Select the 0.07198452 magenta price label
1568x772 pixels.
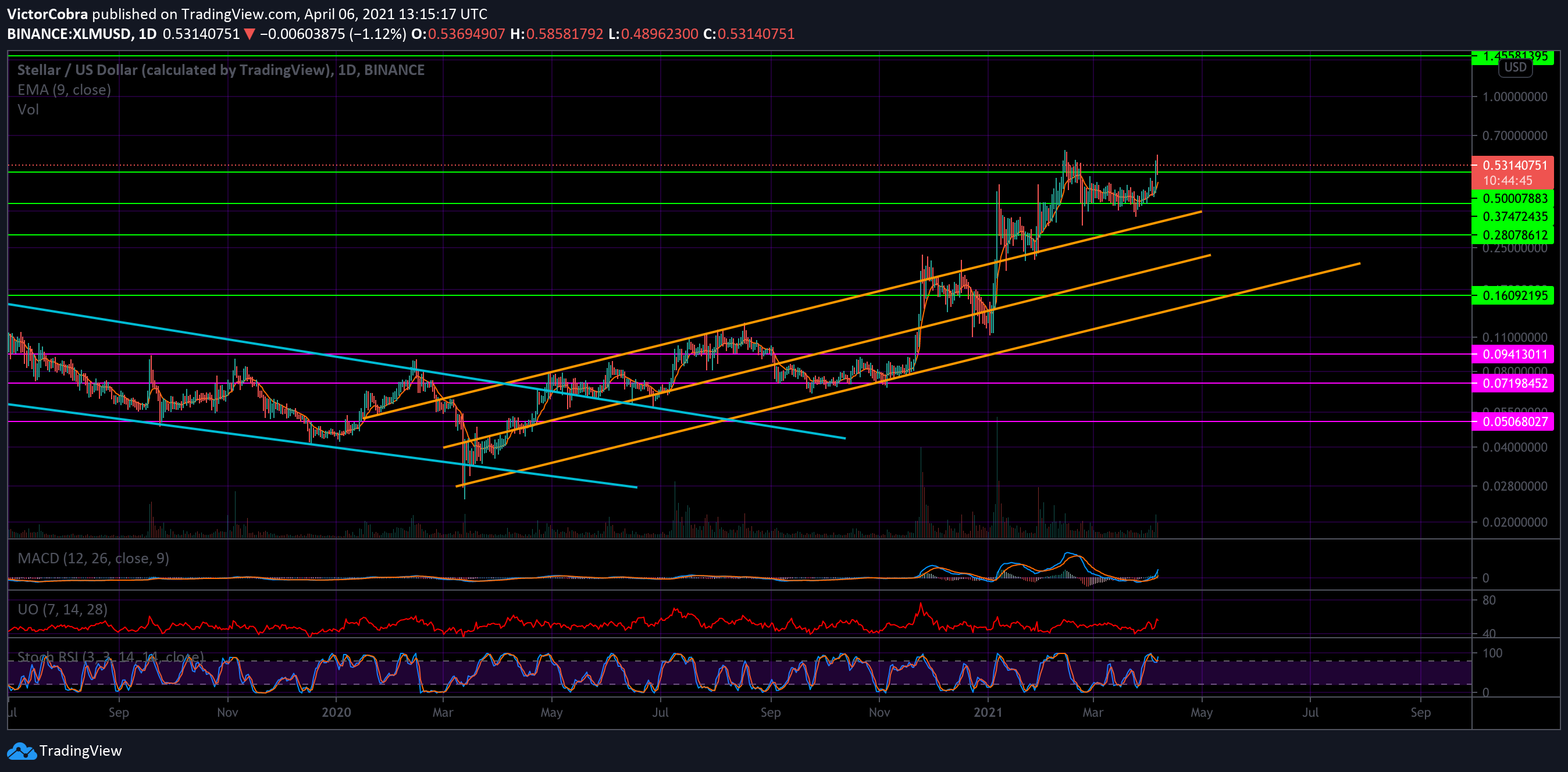1513,383
